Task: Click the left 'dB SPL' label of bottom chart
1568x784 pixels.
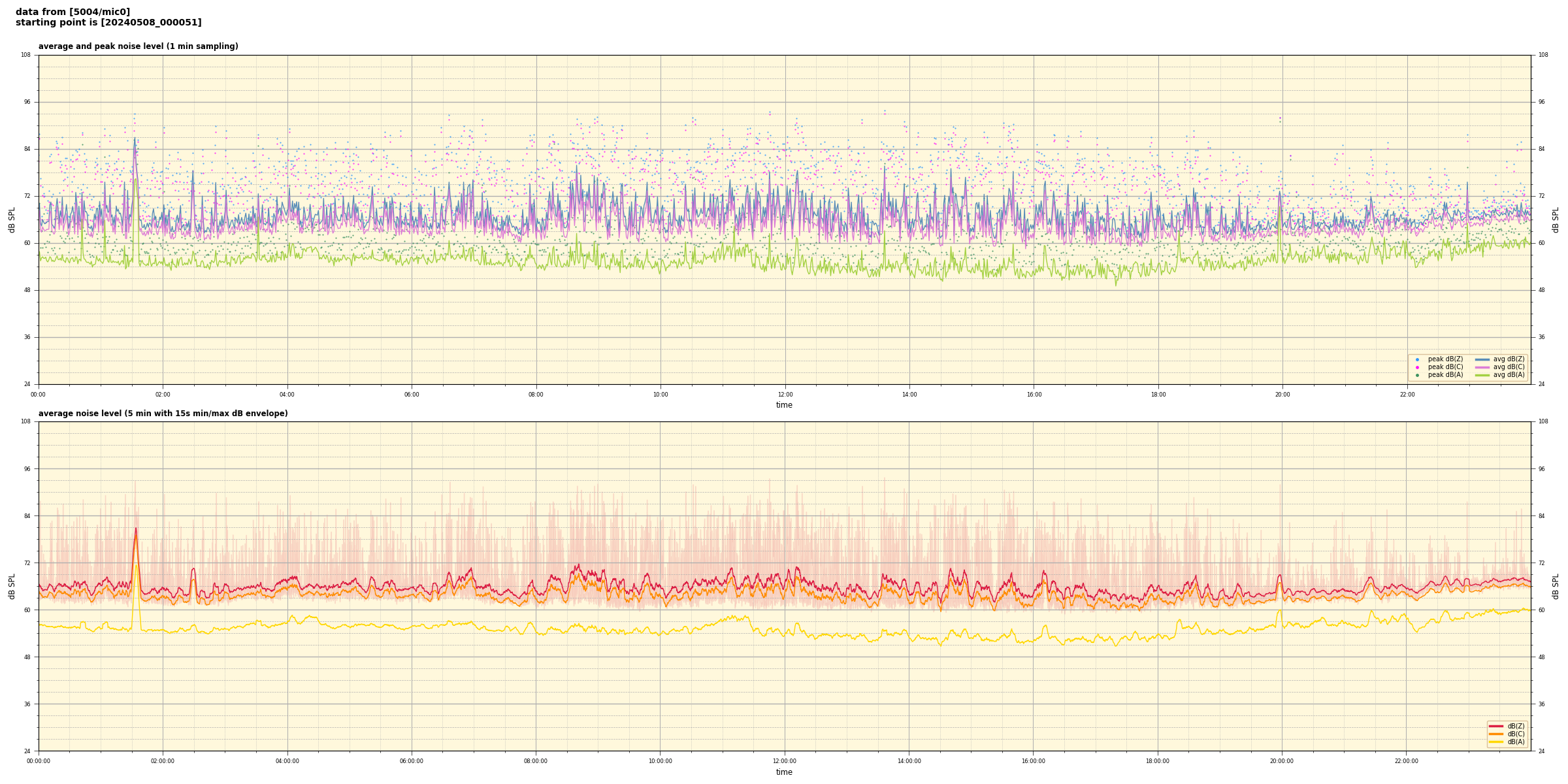Action: coord(12,586)
